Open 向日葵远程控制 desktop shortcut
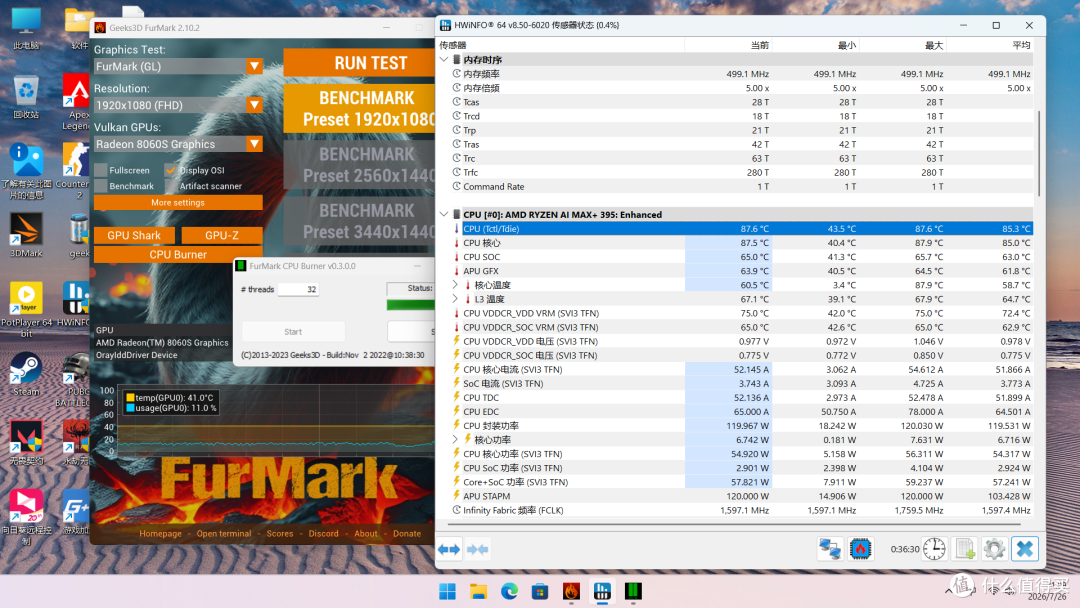Image resolution: width=1080 pixels, height=608 pixels. (26, 518)
